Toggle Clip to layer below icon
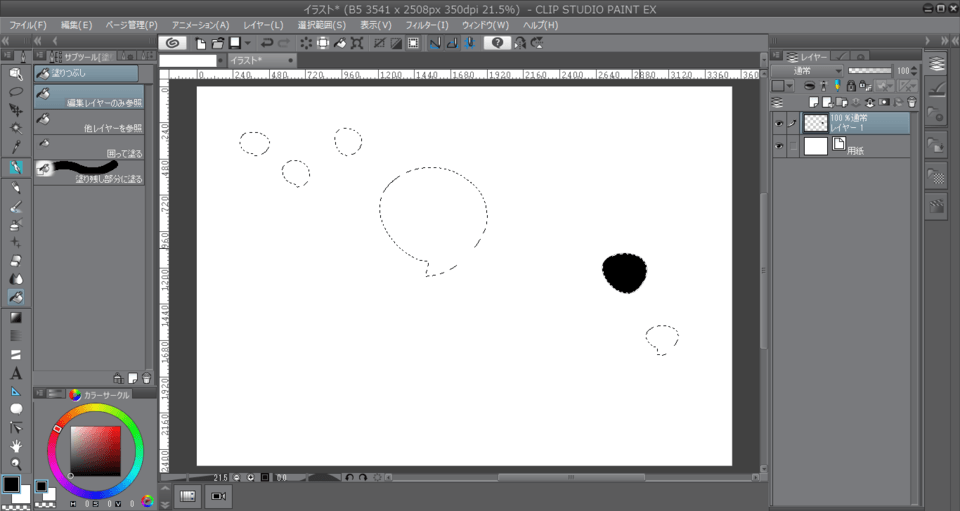This screenshot has width=960, height=511. [x=809, y=86]
